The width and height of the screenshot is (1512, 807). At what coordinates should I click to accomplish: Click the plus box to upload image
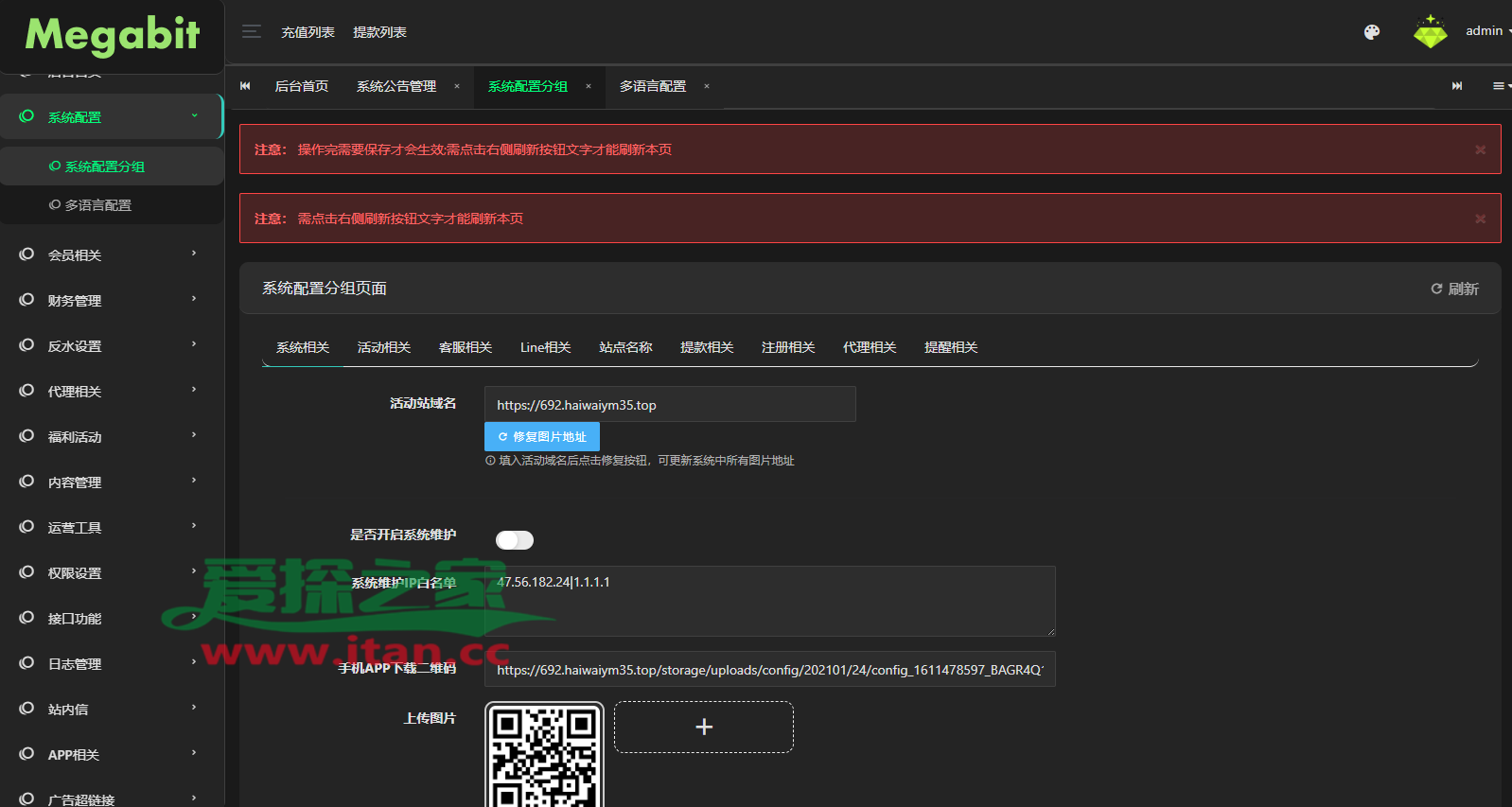point(704,727)
